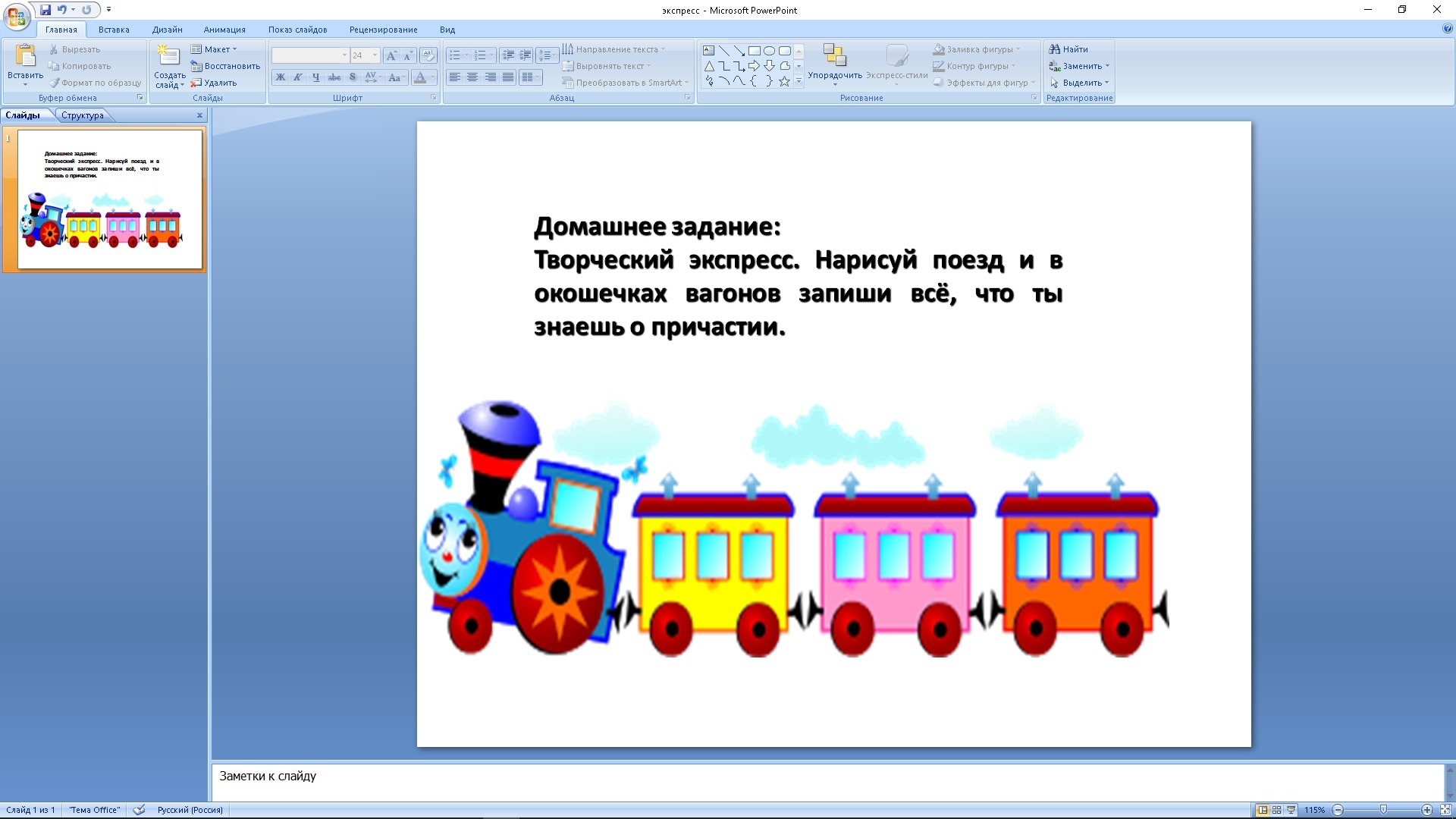Switch to the Вставка ribbon tab
1456x819 pixels.
[x=114, y=30]
